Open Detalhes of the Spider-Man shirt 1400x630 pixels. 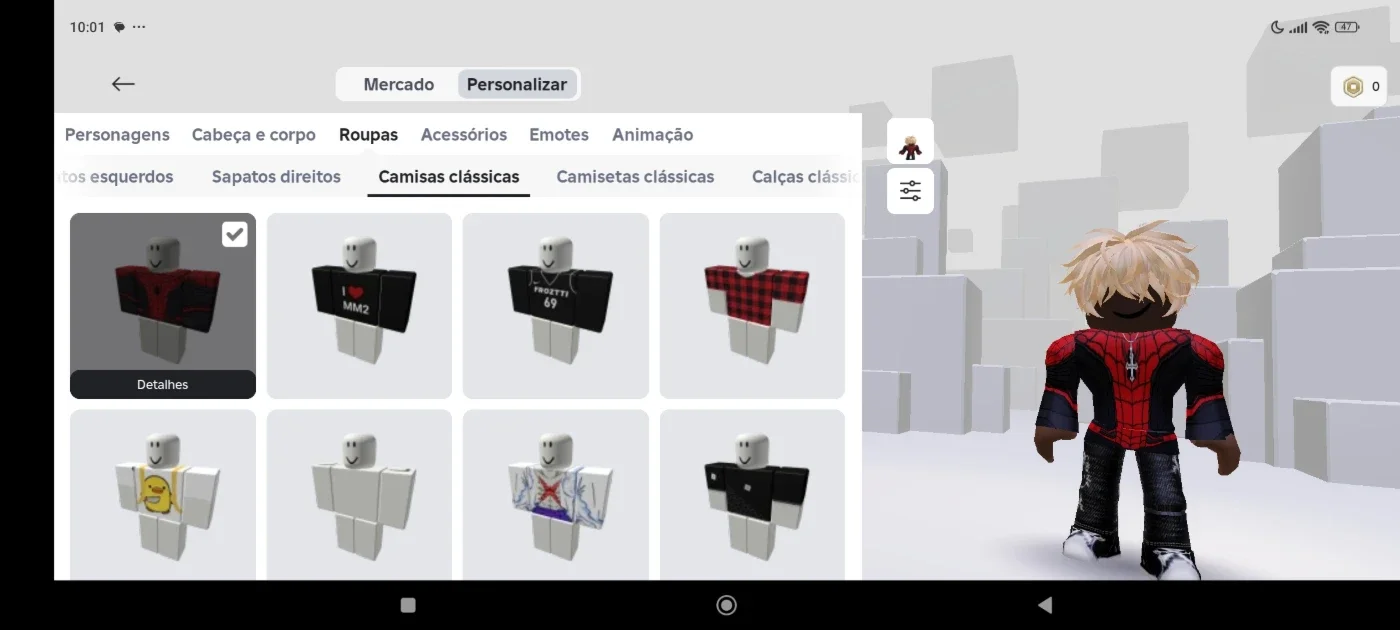[163, 384]
